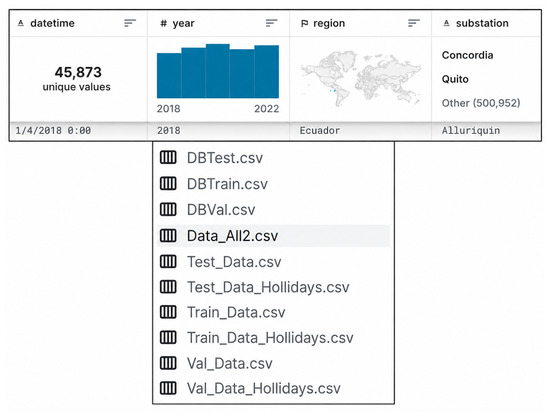Select DBVal.csv from the file list
Viewport: 550px width, 416px height.
click(x=221, y=210)
